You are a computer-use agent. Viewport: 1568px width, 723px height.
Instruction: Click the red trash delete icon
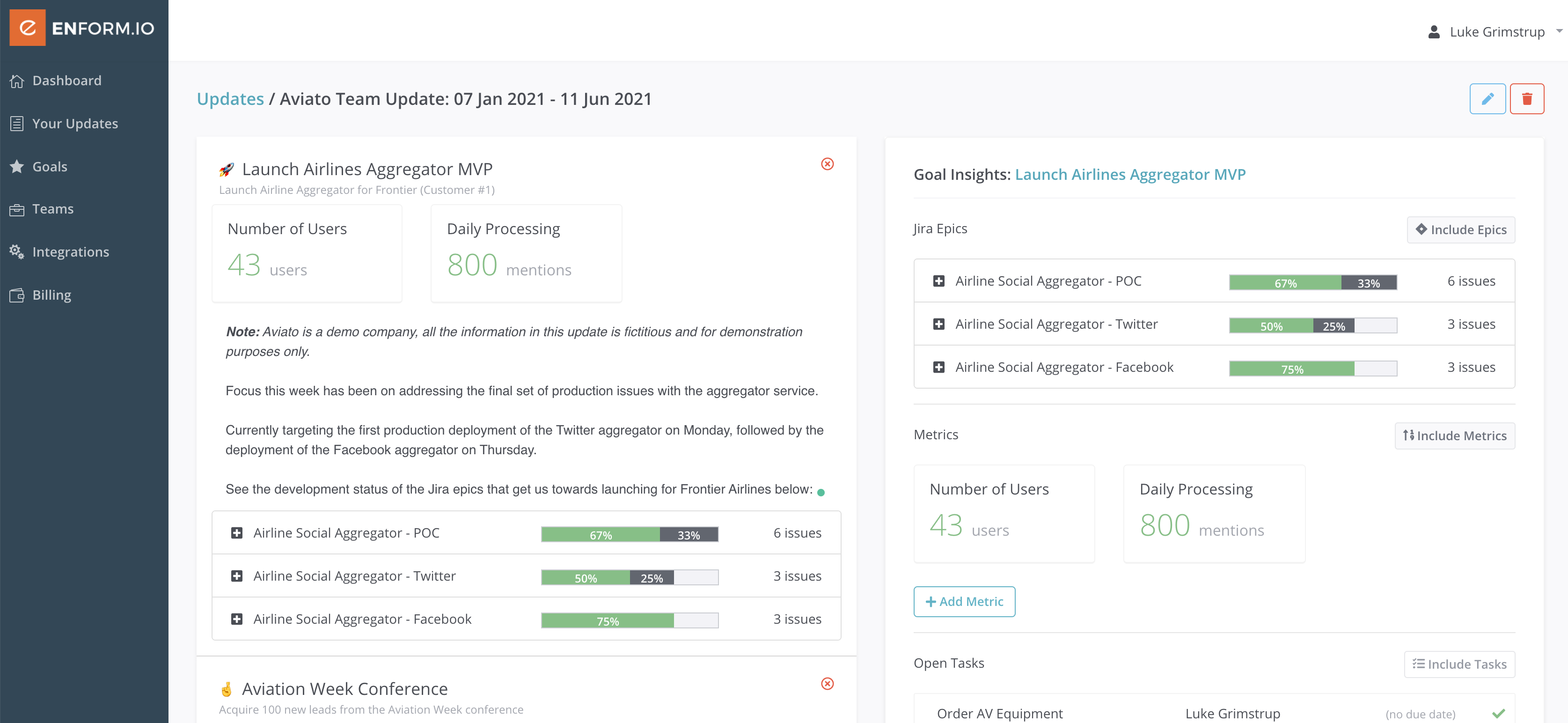(x=1527, y=99)
